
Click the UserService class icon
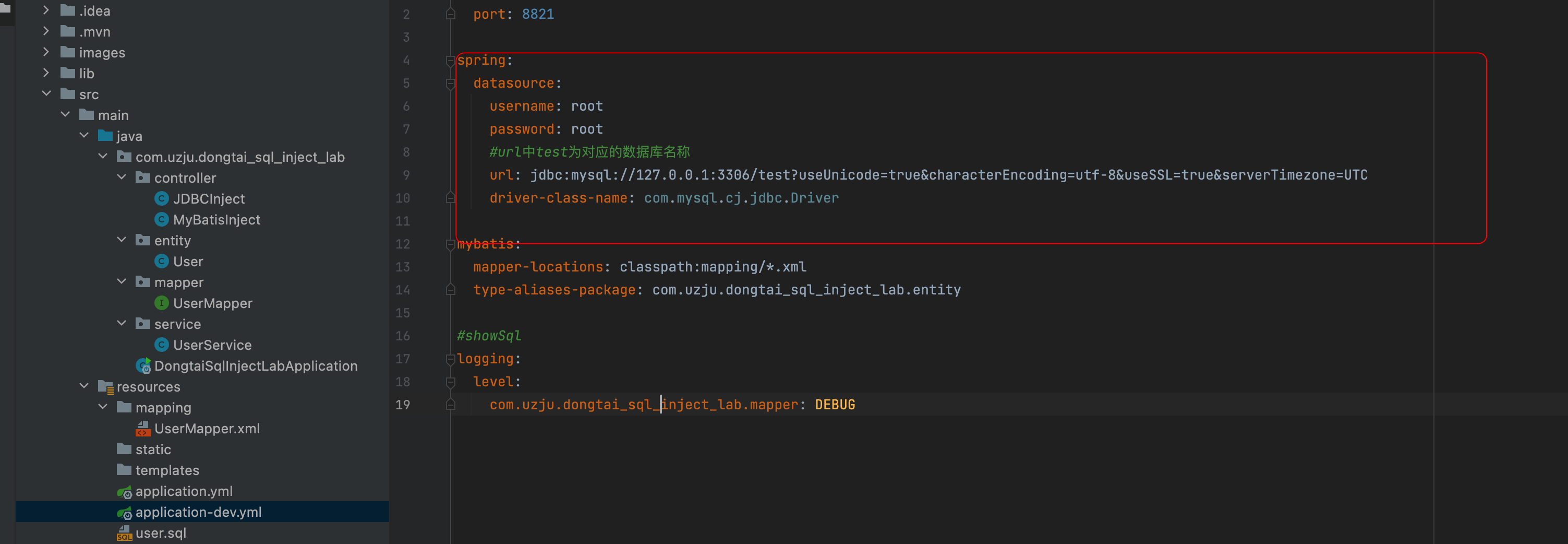coord(161,345)
